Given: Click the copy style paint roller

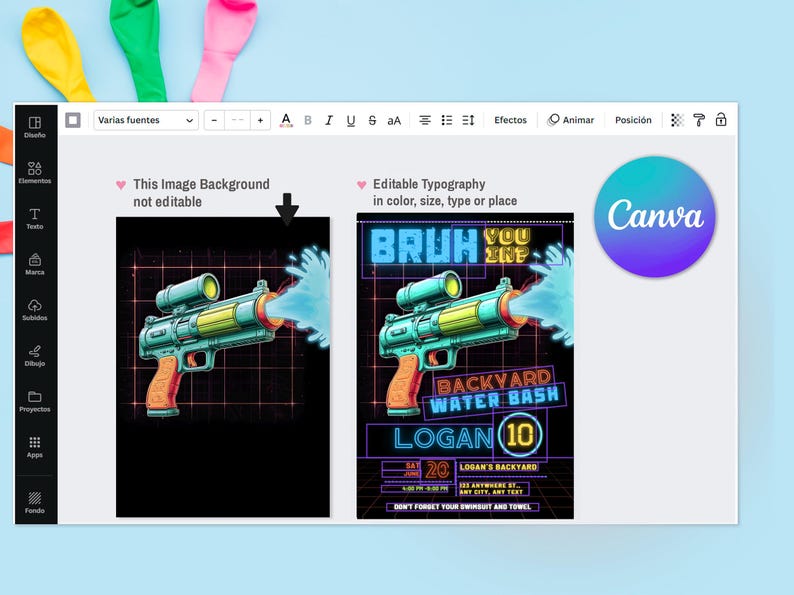Looking at the screenshot, I should point(699,120).
